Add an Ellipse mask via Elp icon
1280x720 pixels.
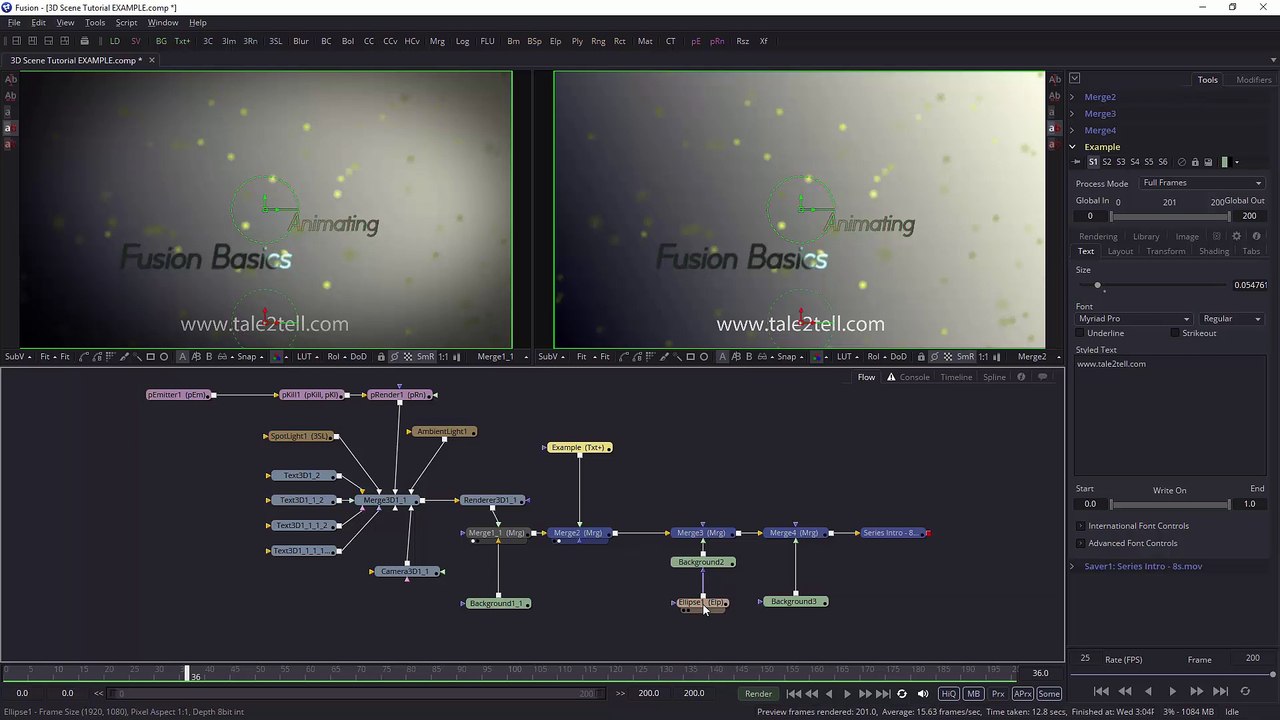556,41
